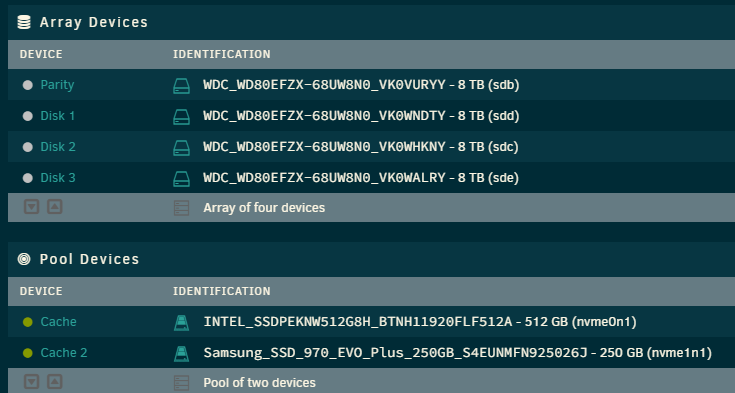Click IDENTIFICATION column header in Array Devices
This screenshot has width=735, height=393.
tap(222, 54)
